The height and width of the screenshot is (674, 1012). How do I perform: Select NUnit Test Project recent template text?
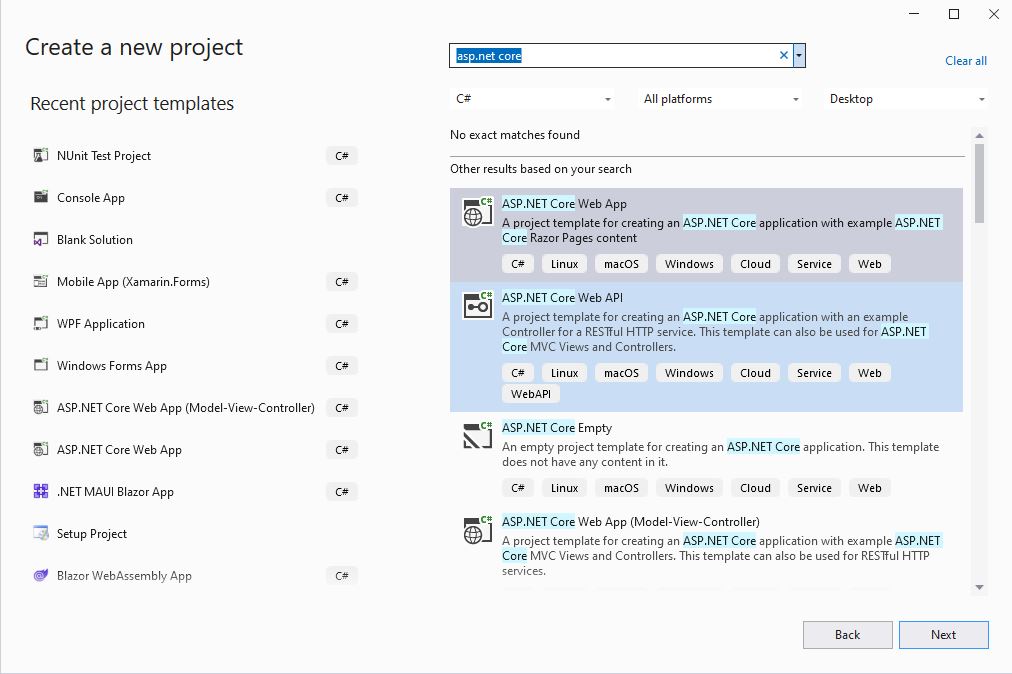[x=103, y=156]
